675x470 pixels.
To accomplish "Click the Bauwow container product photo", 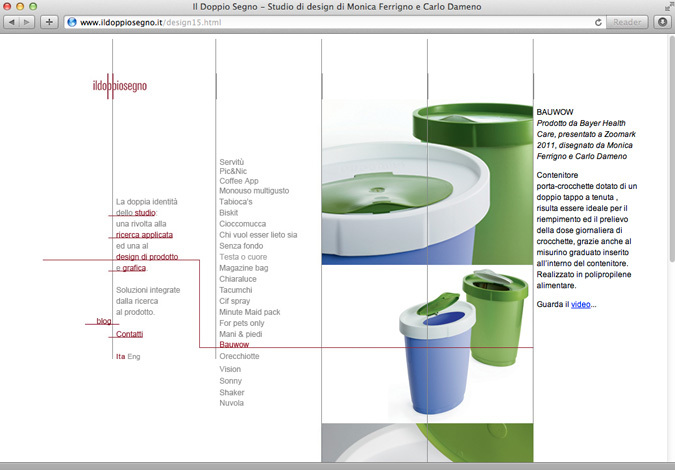I will click(x=427, y=250).
